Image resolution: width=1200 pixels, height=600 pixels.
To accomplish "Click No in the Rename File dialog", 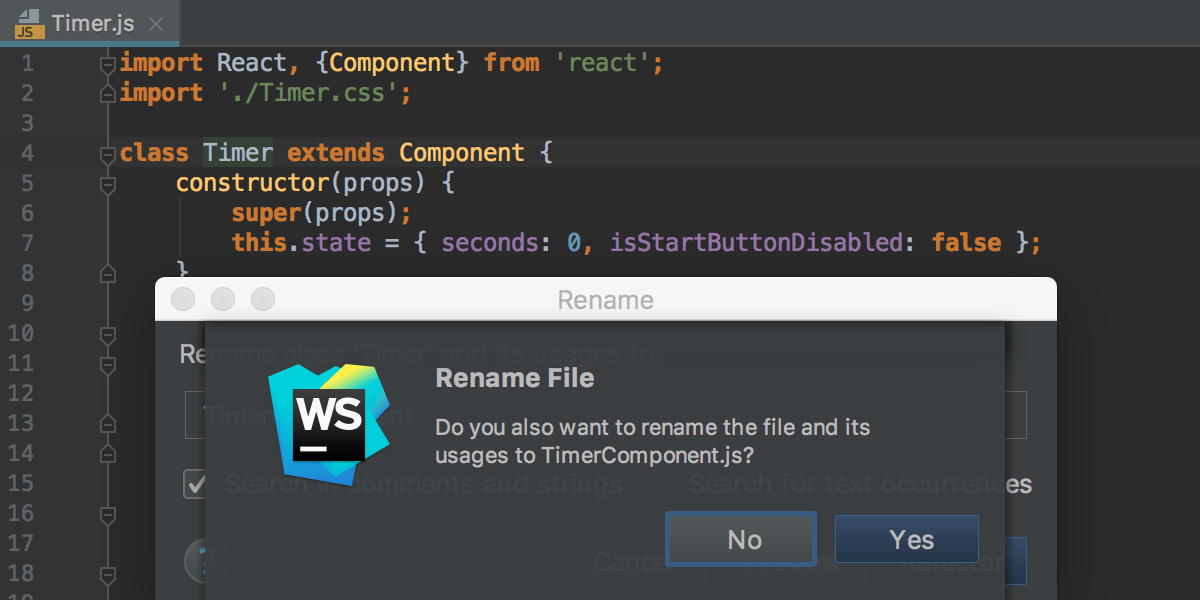I will click(x=741, y=540).
